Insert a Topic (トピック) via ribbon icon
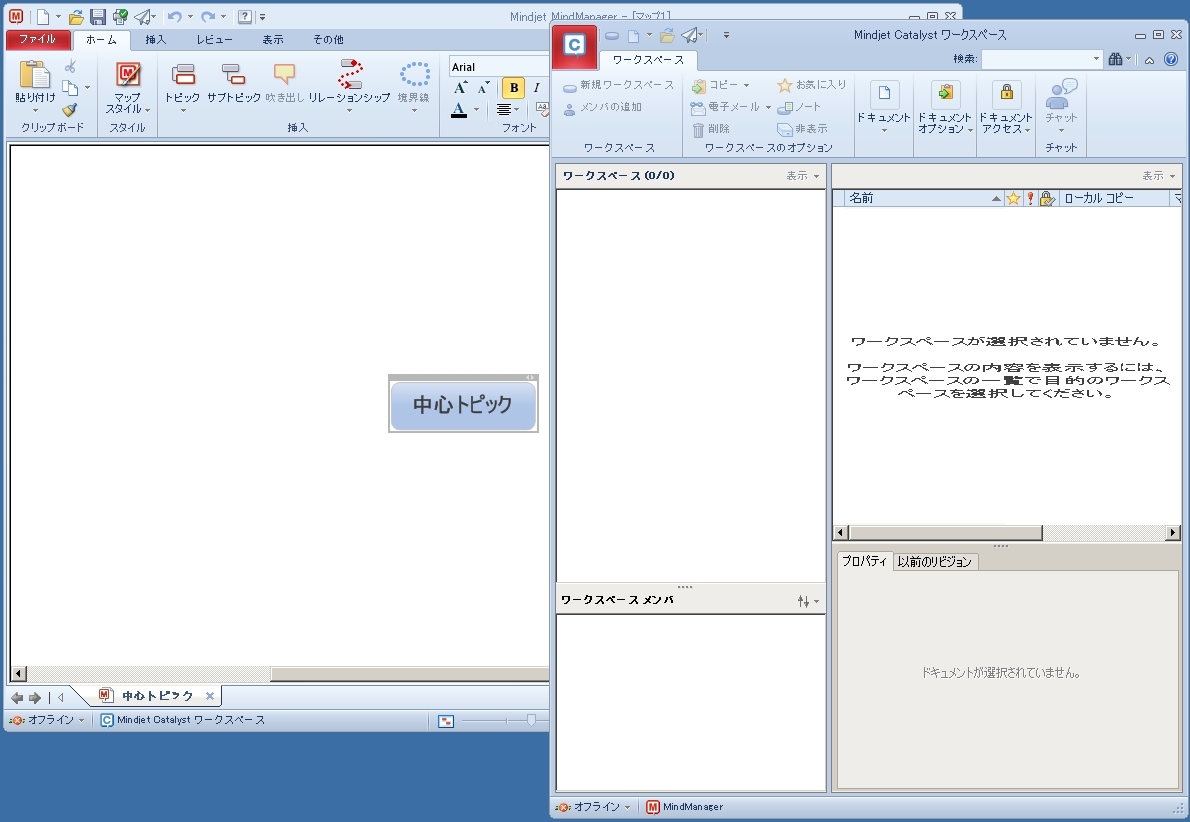This screenshot has width=1190, height=822. [182, 74]
